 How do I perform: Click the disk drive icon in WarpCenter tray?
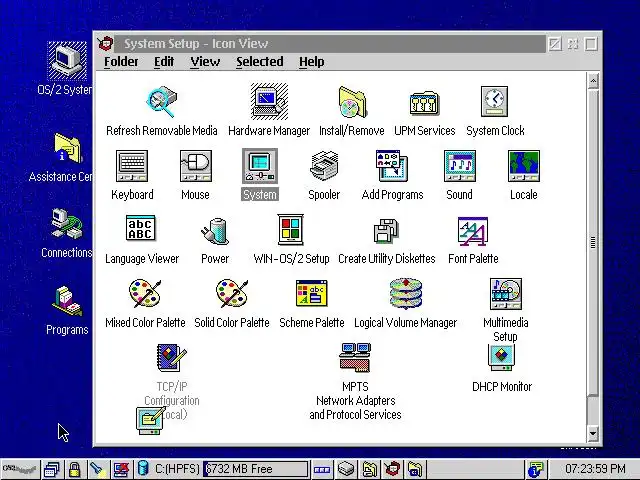(346, 469)
